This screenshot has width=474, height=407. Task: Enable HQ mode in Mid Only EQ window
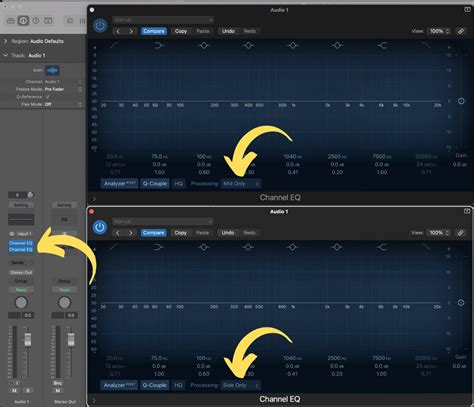tap(179, 183)
